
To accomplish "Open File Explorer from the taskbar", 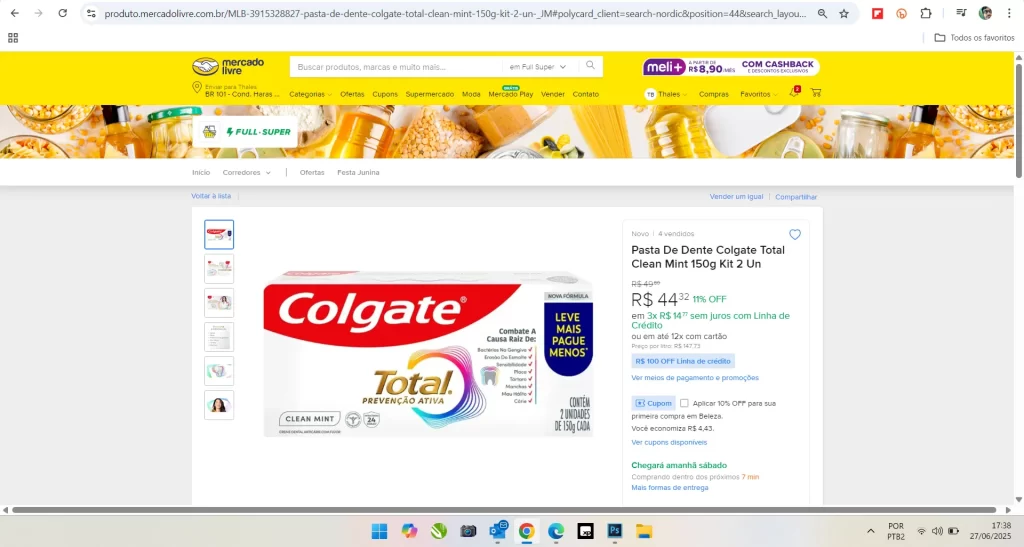I will 644,531.
